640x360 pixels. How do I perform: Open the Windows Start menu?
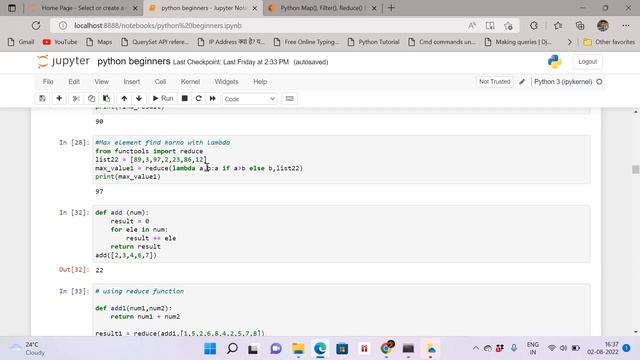tap(210, 349)
